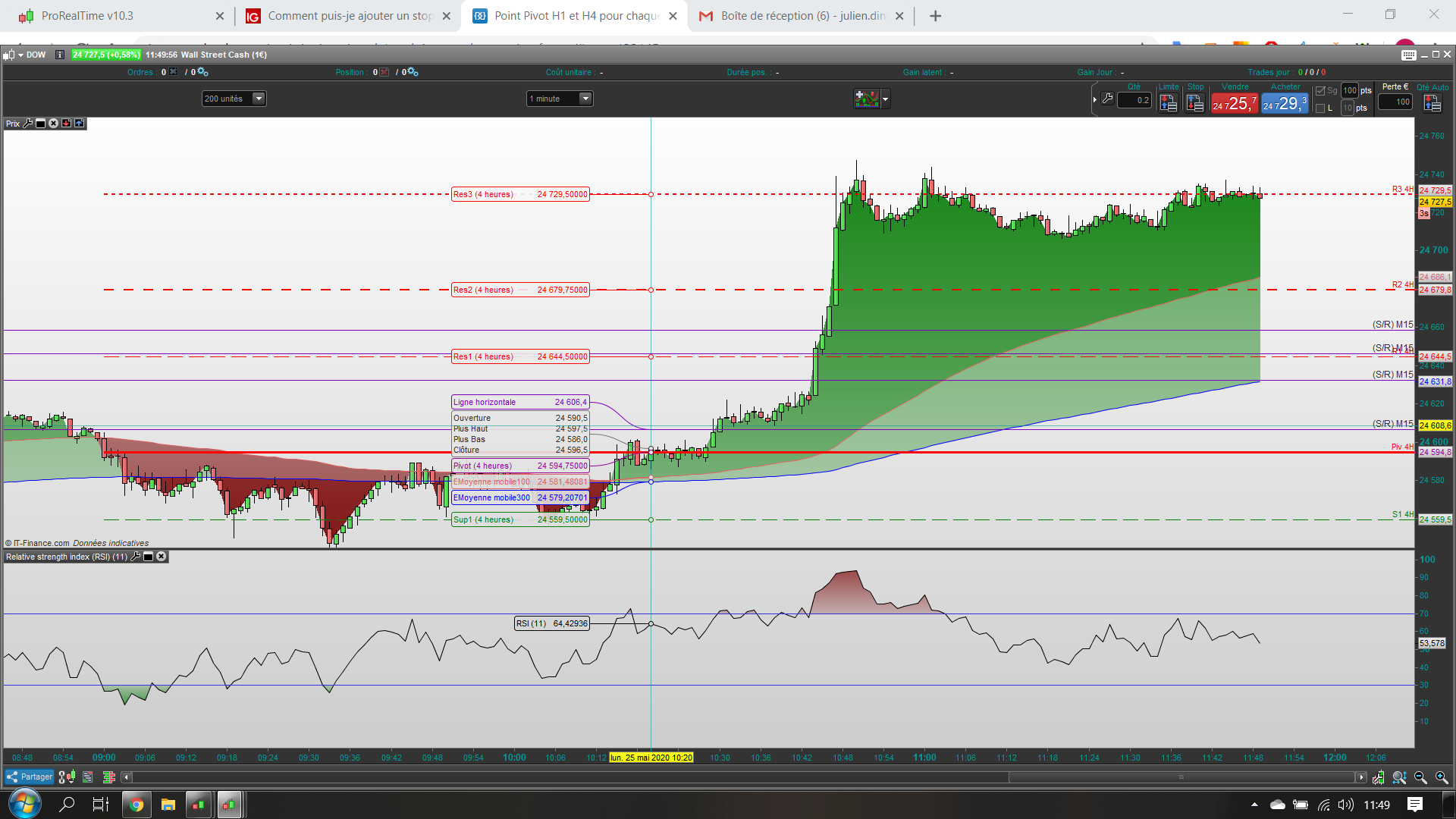The width and height of the screenshot is (1456, 819).
Task: Click the Qté Auto order icon
Action: point(1432,103)
